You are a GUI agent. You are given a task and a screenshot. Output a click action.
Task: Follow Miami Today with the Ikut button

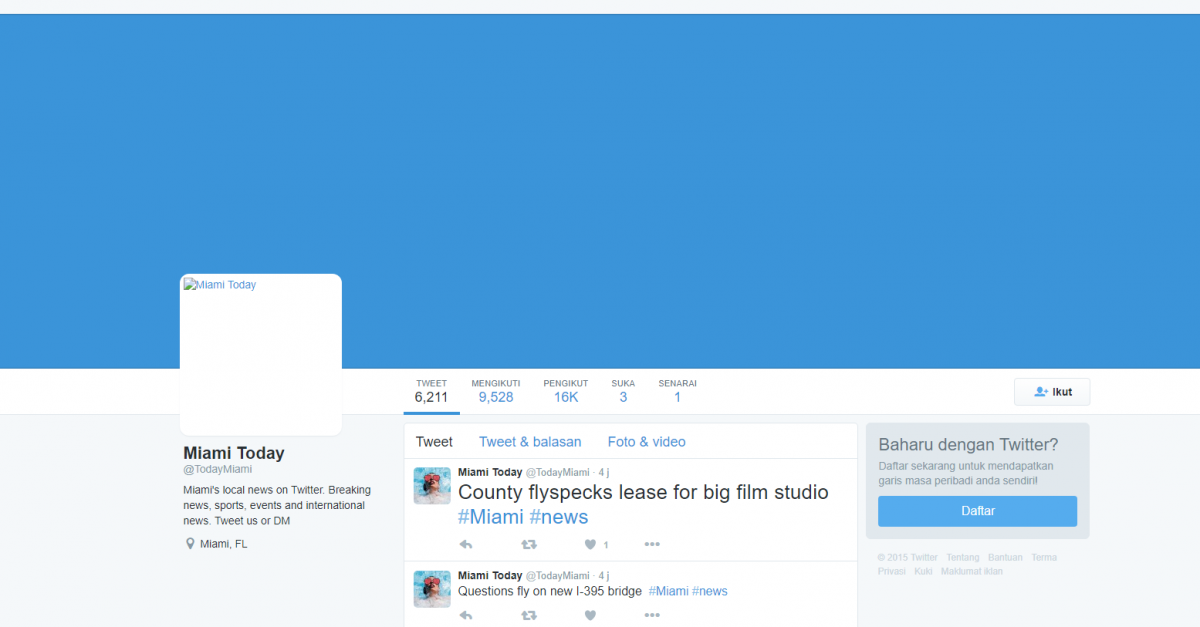(1052, 392)
